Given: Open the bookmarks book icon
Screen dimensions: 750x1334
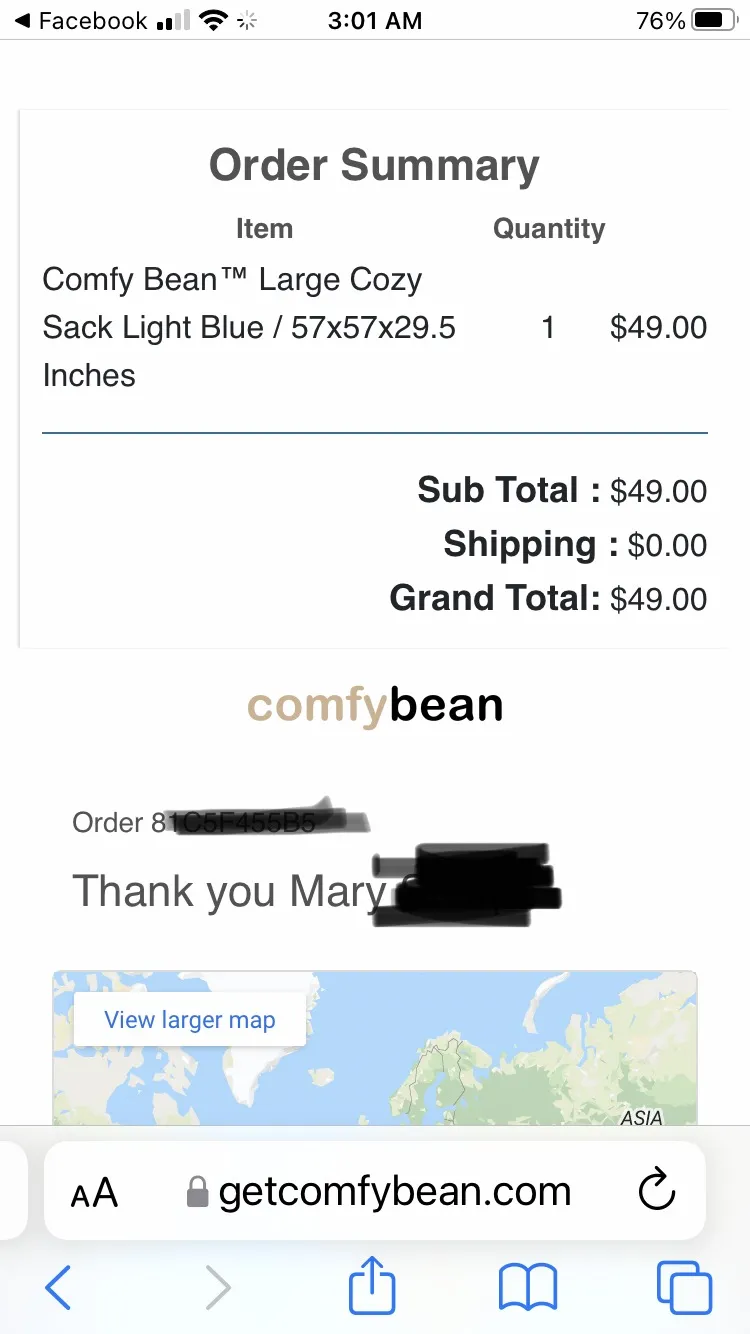Looking at the screenshot, I should click(x=528, y=1286).
